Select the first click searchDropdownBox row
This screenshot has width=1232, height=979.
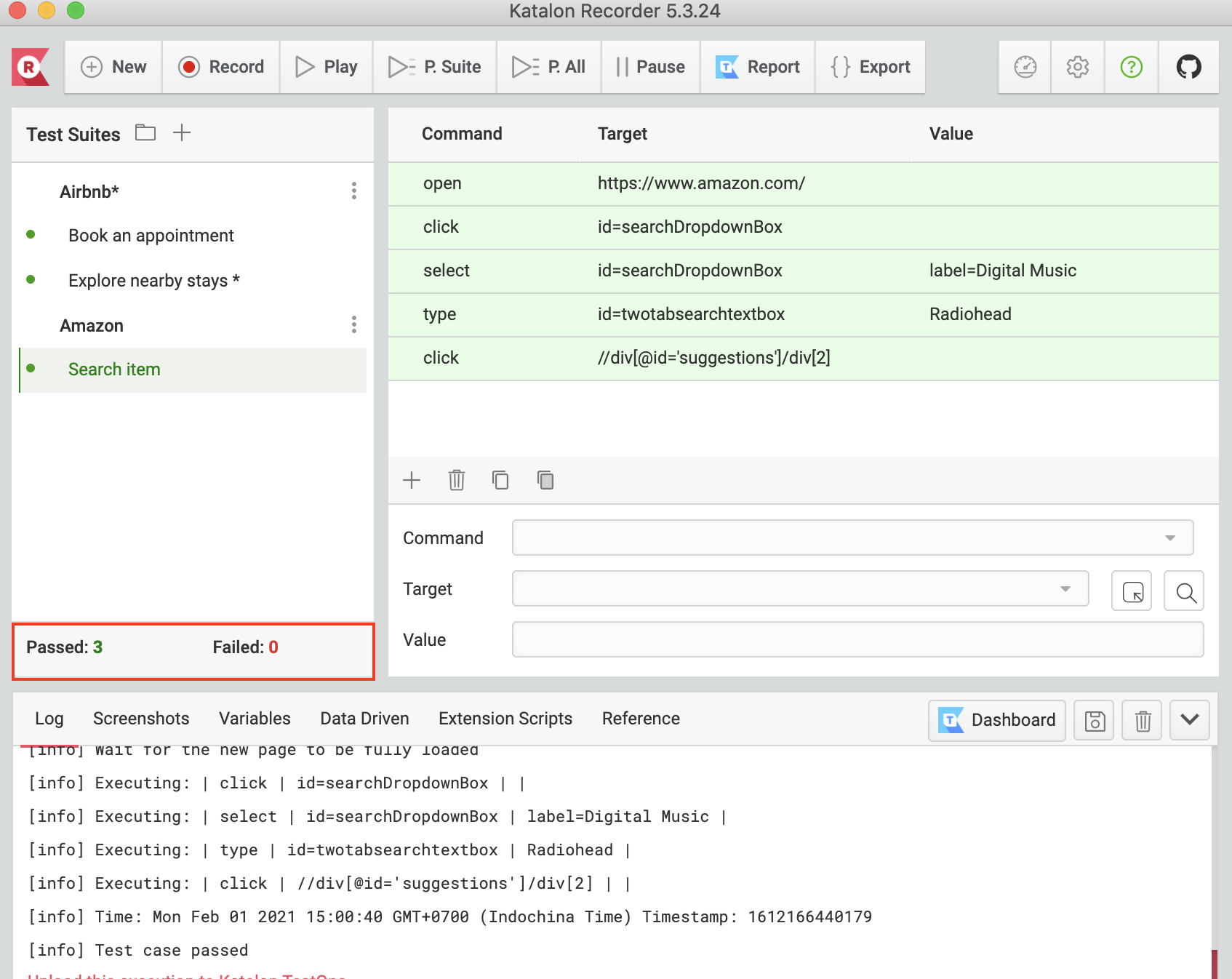tap(803, 228)
